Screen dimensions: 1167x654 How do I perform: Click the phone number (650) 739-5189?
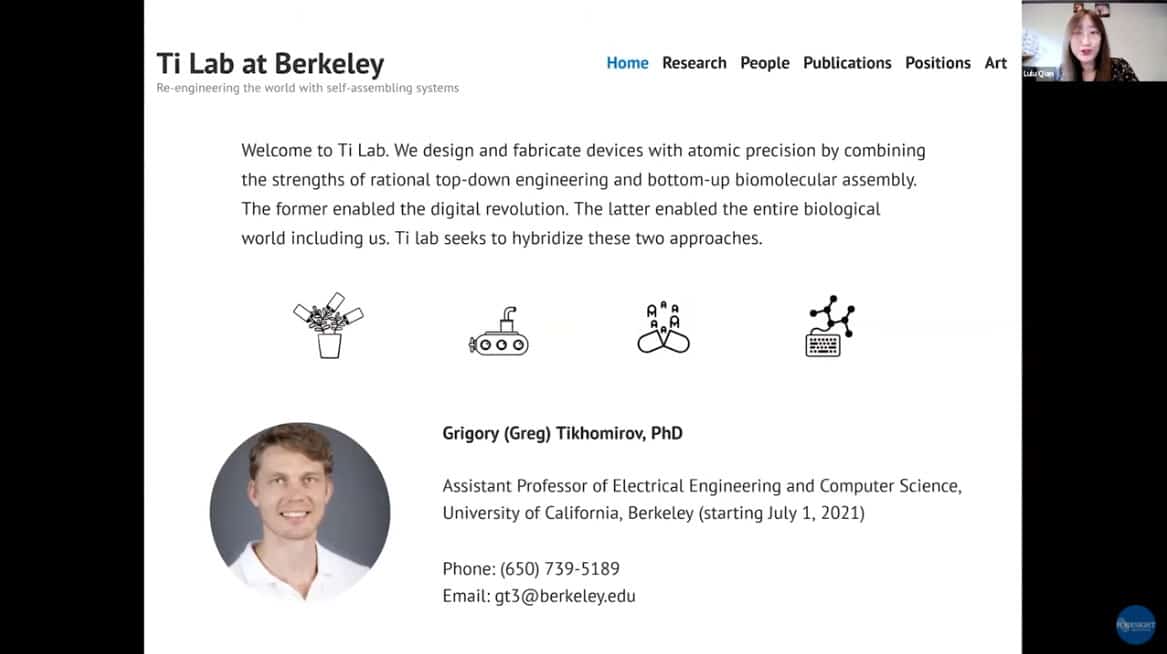coord(560,569)
